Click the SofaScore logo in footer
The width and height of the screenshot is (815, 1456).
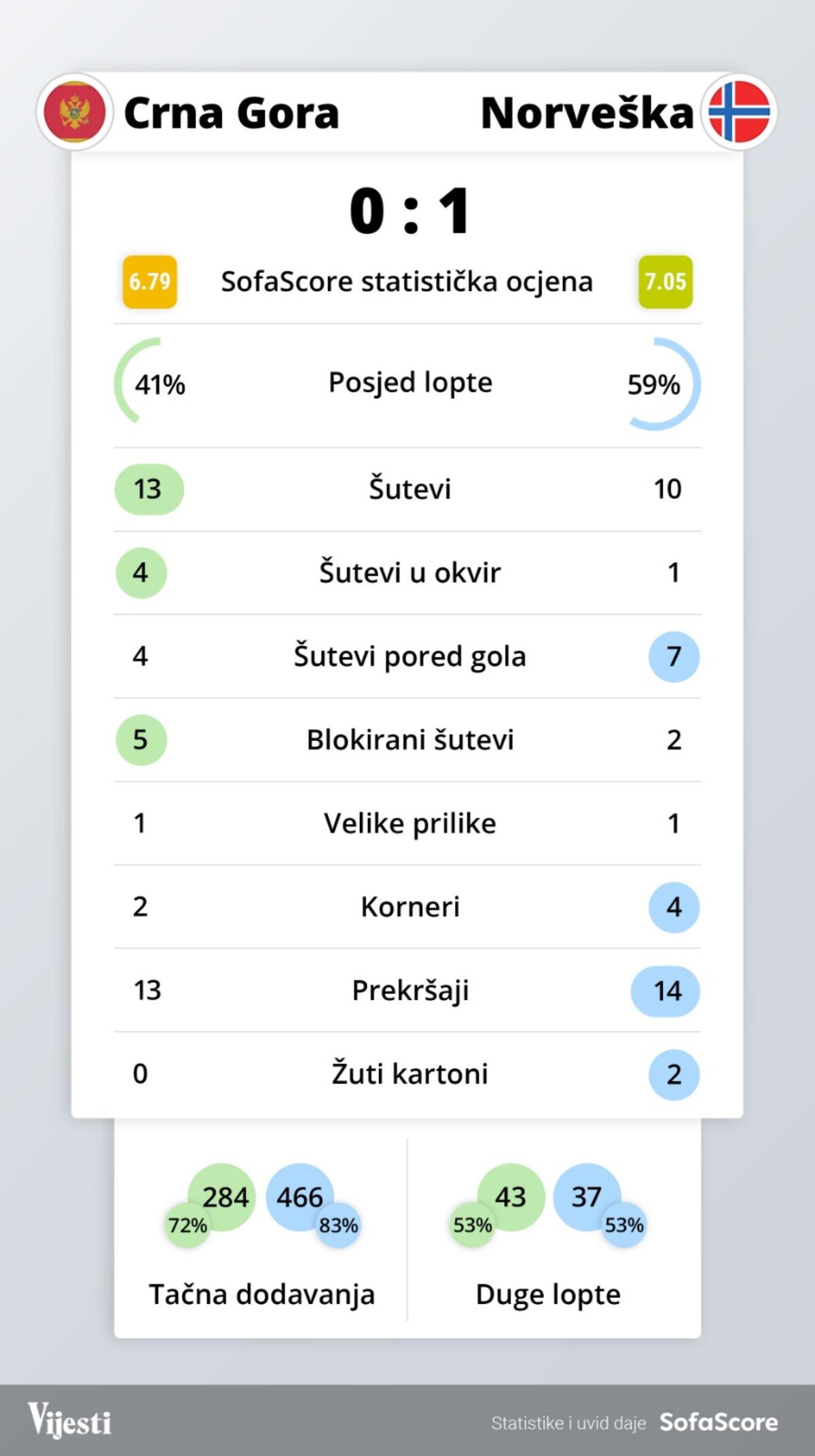point(719,1422)
